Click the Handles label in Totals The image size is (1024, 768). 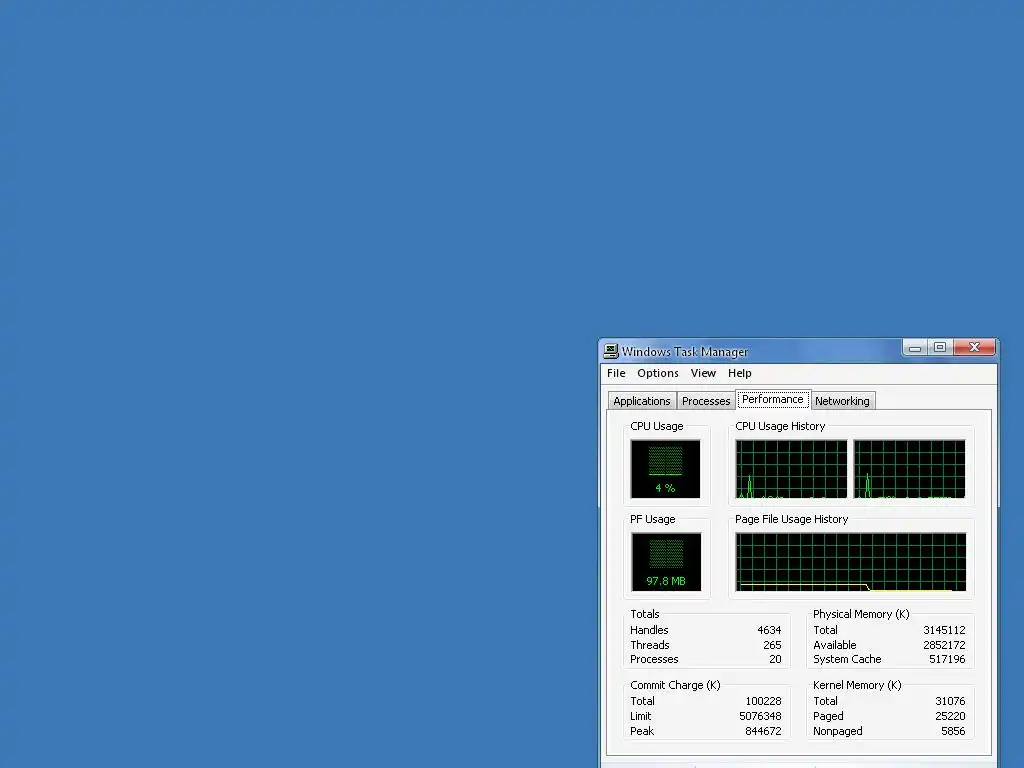point(648,630)
